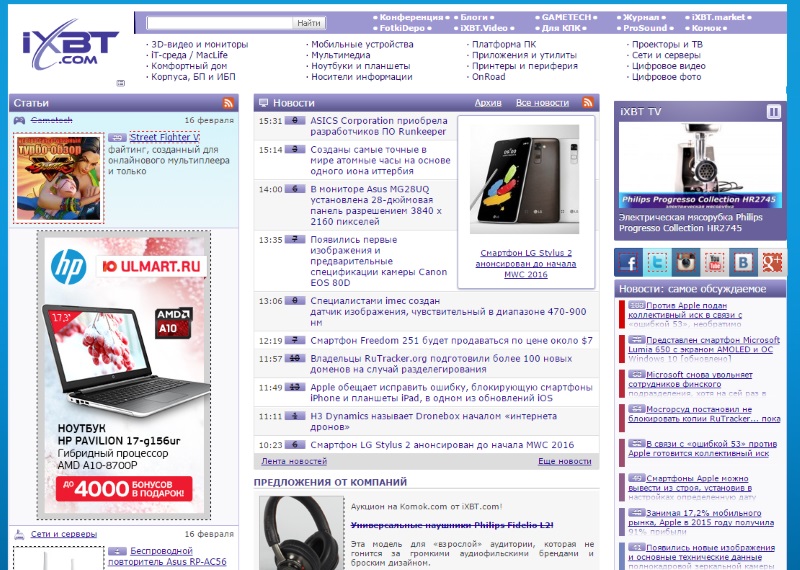
Task: Go to 3D-видео и мониторы section
Action: pos(199,44)
